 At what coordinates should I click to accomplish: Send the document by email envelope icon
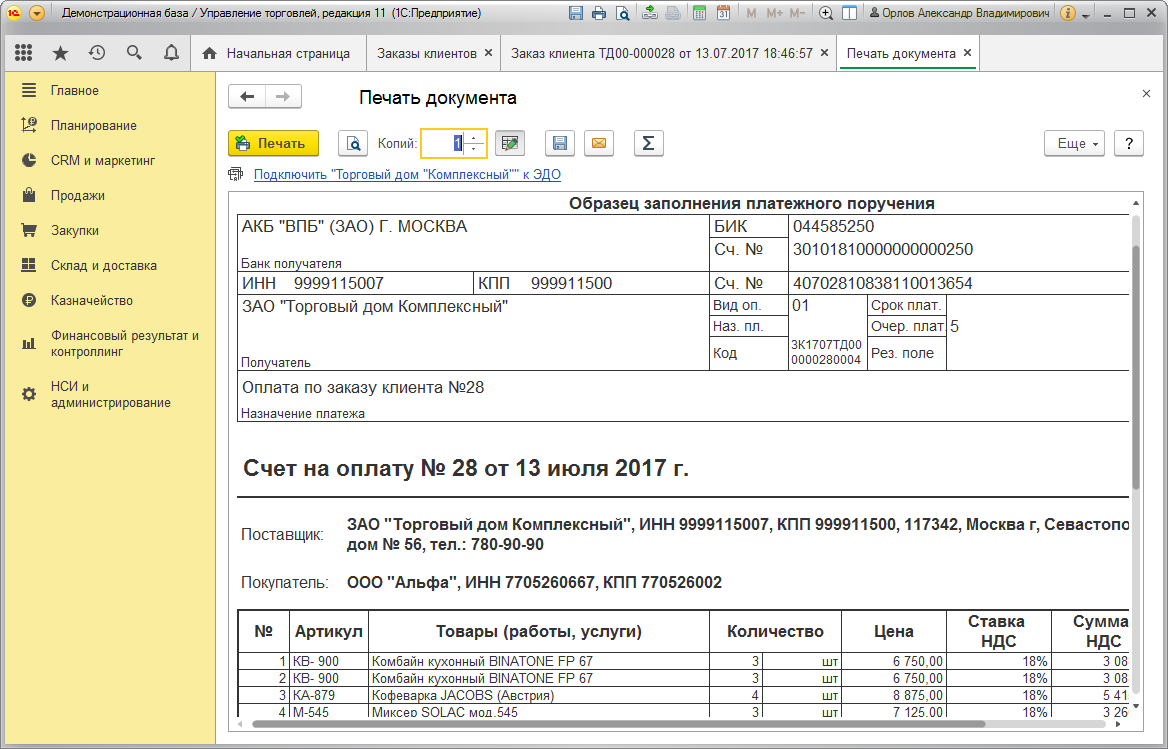[599, 143]
